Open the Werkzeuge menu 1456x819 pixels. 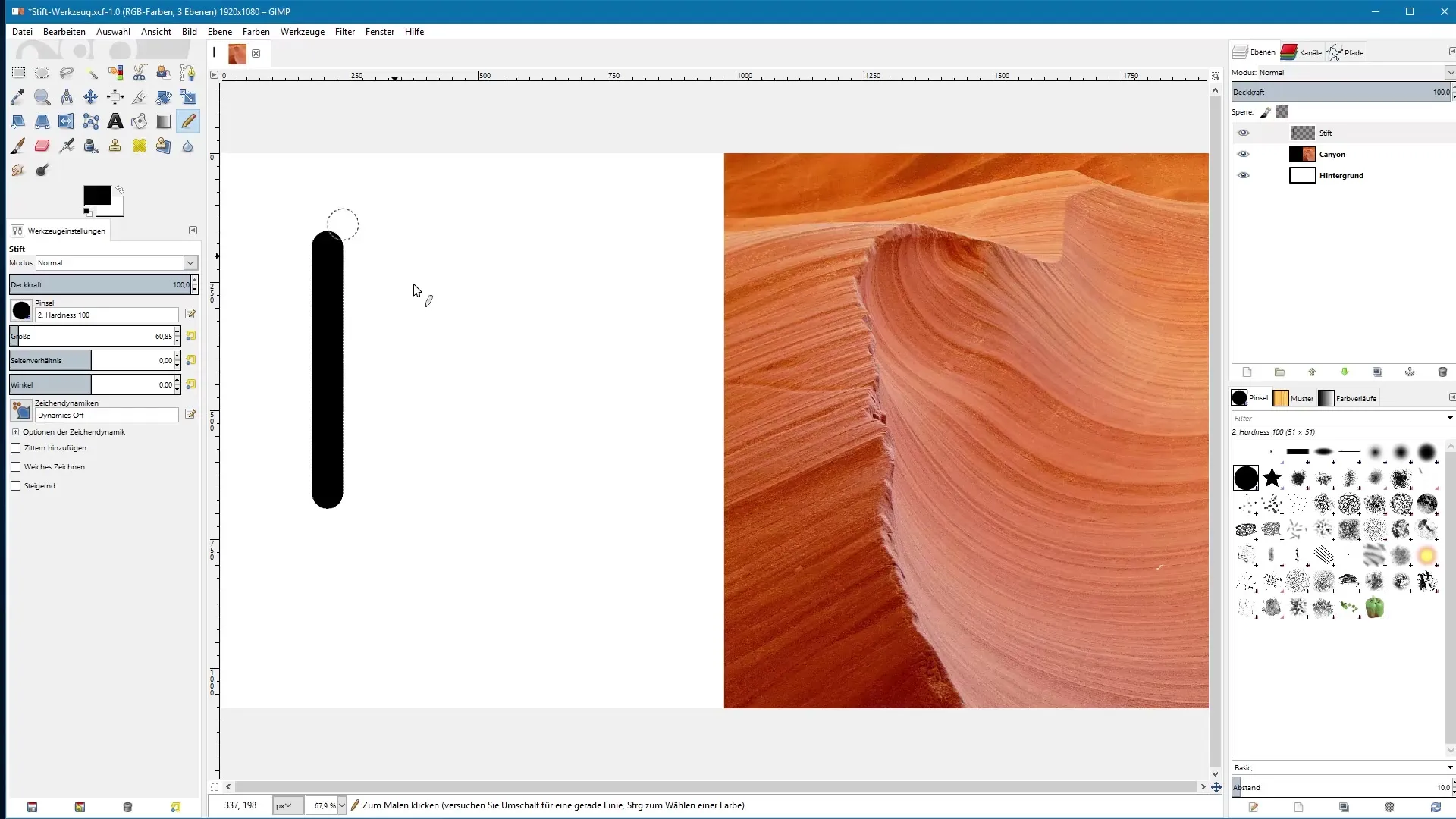pyautogui.click(x=303, y=32)
